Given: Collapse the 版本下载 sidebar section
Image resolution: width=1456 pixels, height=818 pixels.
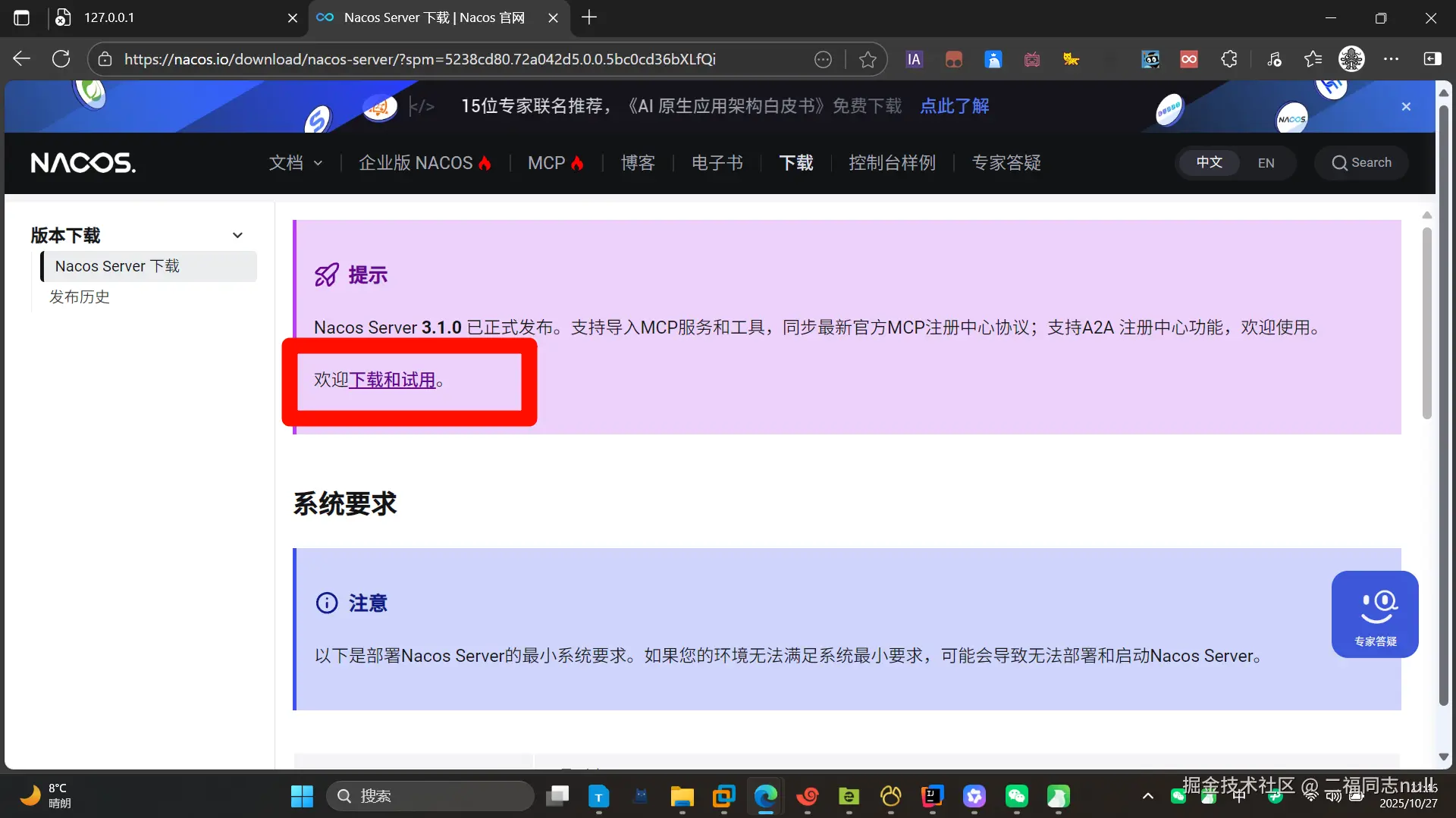Looking at the screenshot, I should point(237,236).
